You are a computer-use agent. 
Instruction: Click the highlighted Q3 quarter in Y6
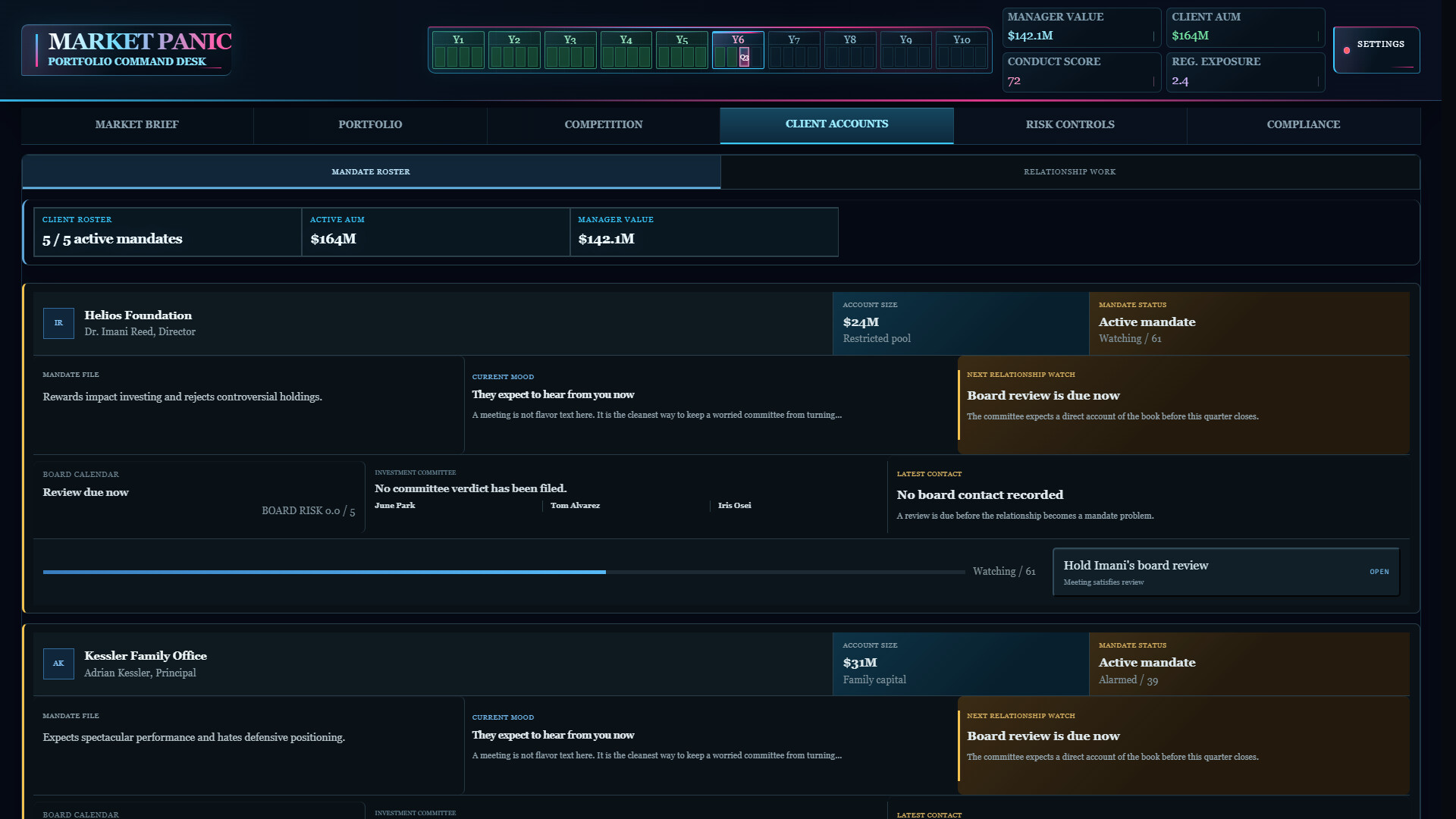[x=744, y=57]
